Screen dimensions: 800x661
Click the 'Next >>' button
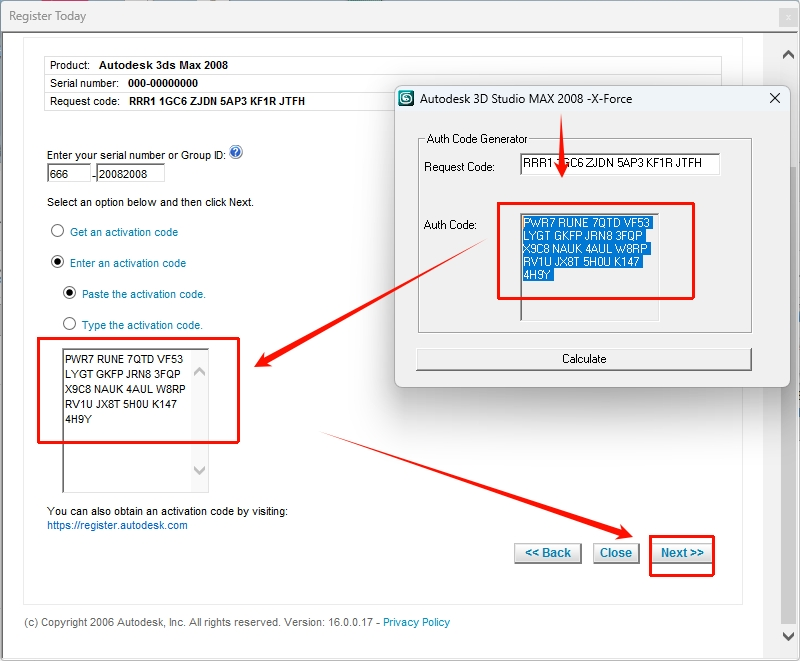pos(682,553)
